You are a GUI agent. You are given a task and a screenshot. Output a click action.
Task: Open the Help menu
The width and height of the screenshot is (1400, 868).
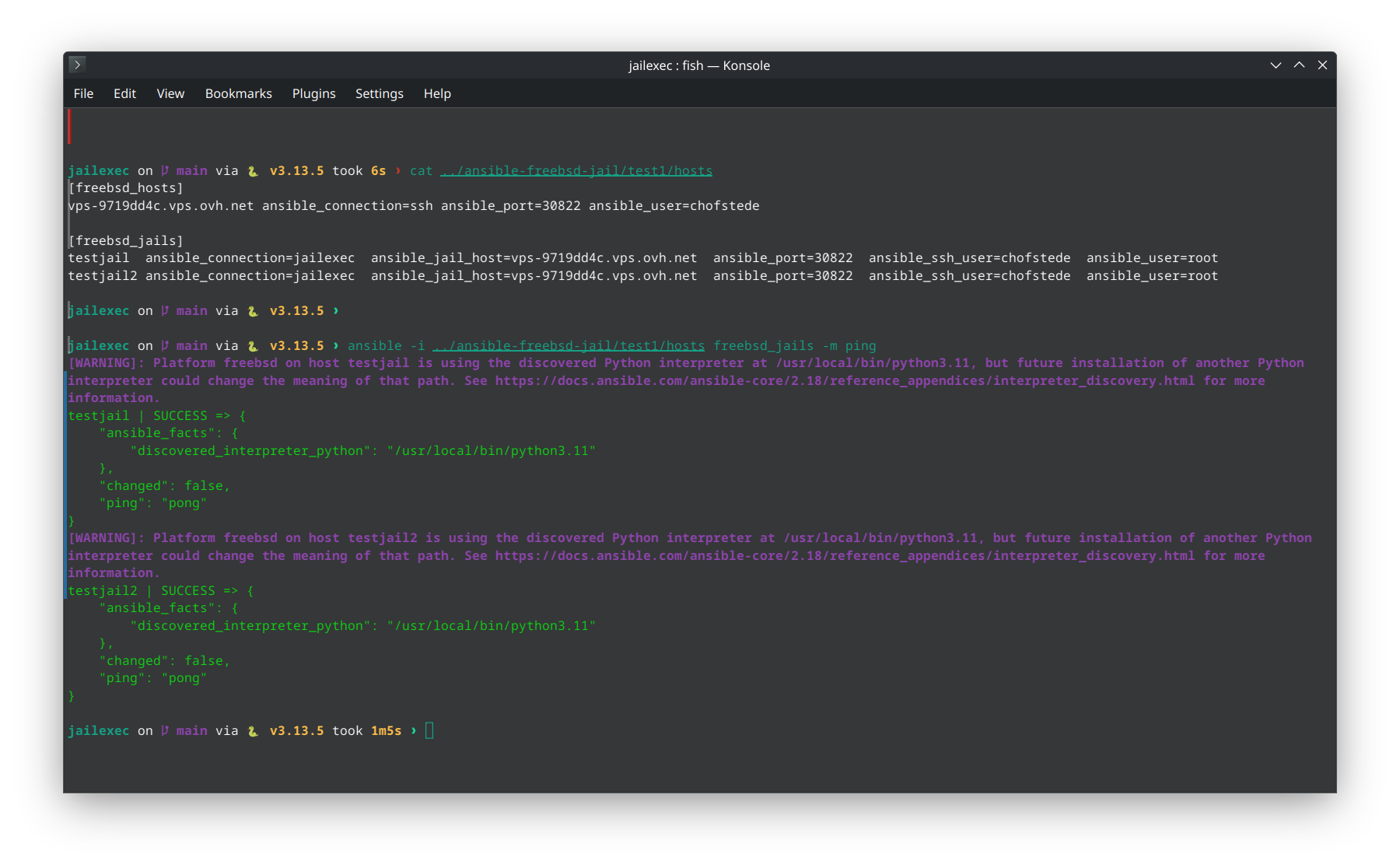[437, 93]
